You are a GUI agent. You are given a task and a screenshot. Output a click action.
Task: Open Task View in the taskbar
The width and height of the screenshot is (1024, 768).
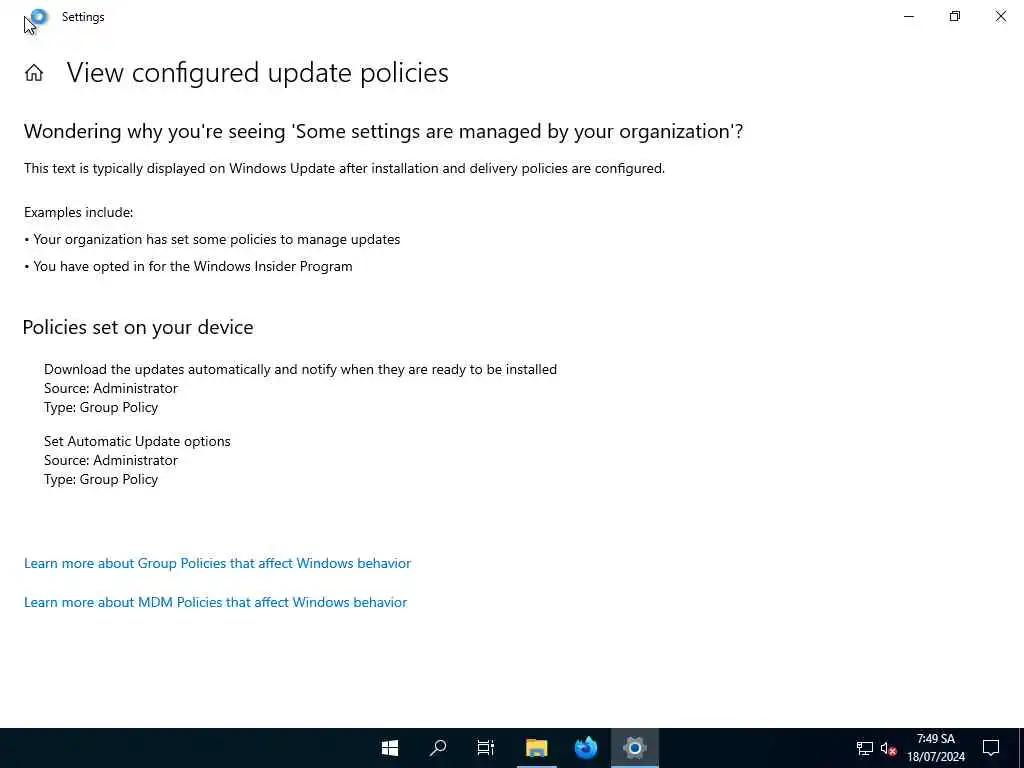tap(485, 748)
